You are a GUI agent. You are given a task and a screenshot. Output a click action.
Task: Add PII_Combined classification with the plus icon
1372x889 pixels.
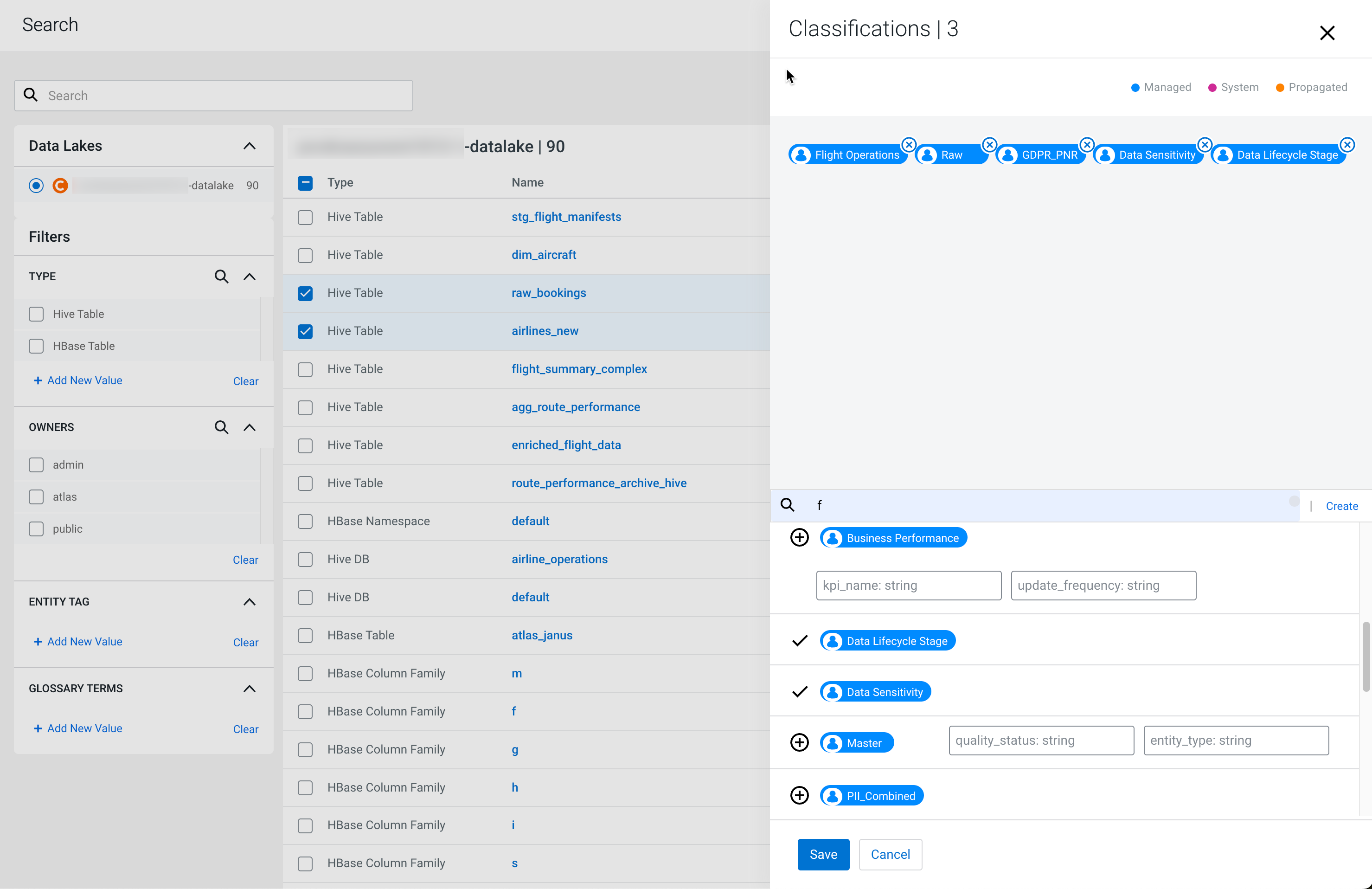click(x=799, y=796)
